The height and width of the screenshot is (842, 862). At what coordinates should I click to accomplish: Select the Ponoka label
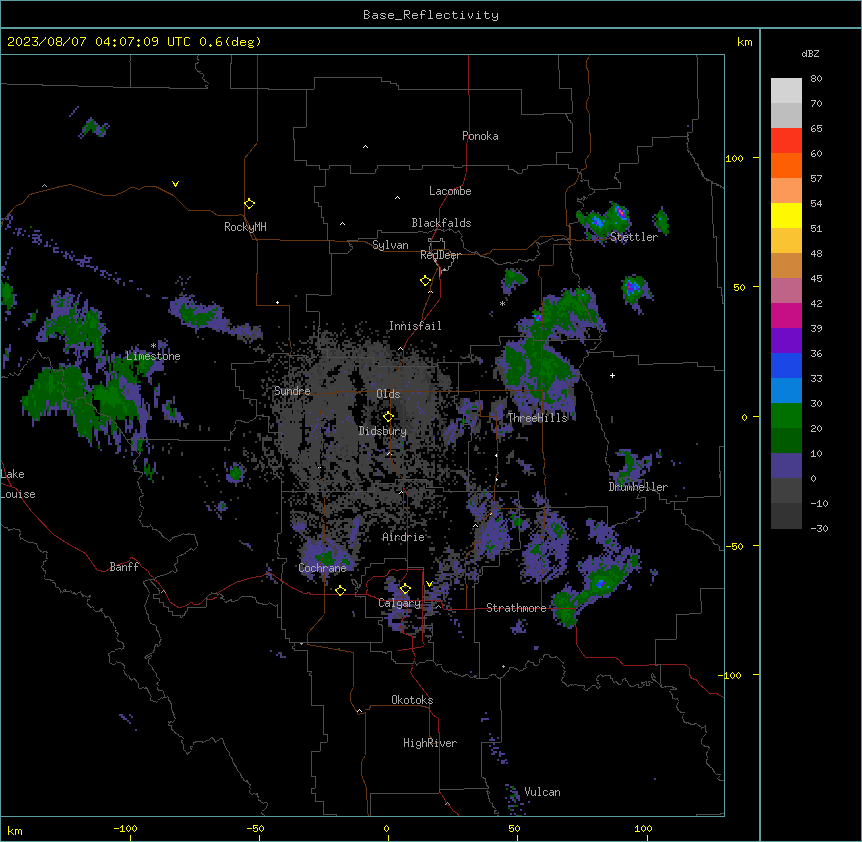[480, 136]
